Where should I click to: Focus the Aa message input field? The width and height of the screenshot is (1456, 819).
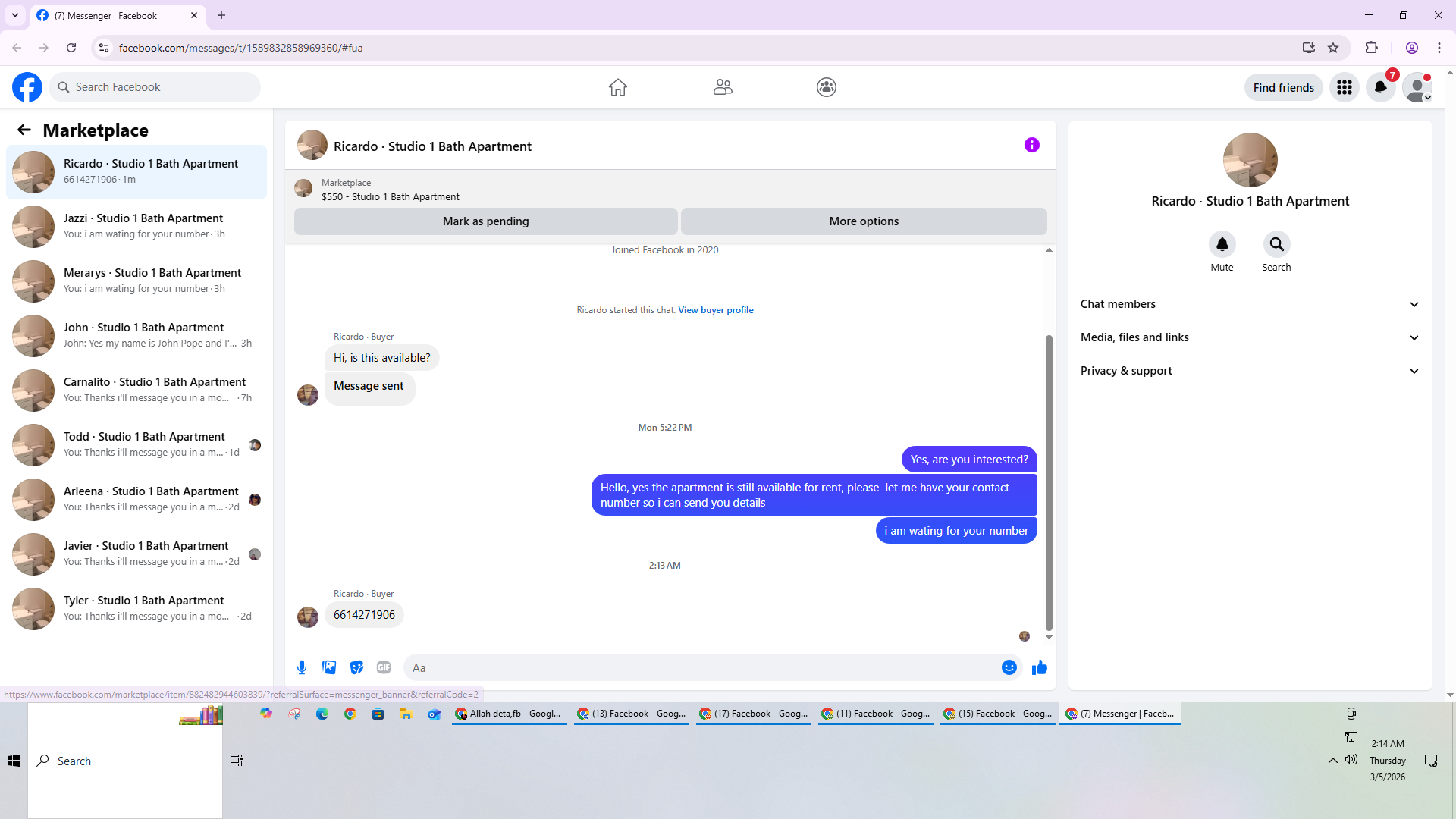coord(701,667)
